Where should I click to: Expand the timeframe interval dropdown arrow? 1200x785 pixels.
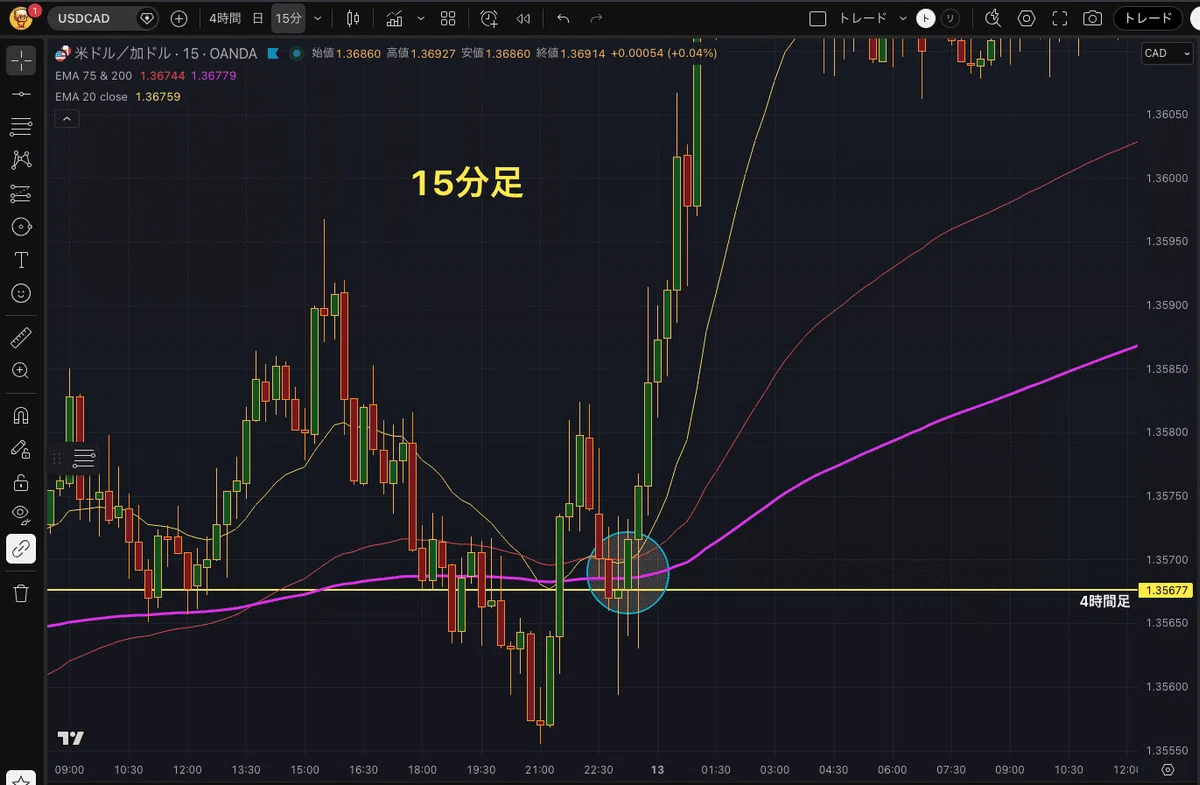tap(318, 18)
